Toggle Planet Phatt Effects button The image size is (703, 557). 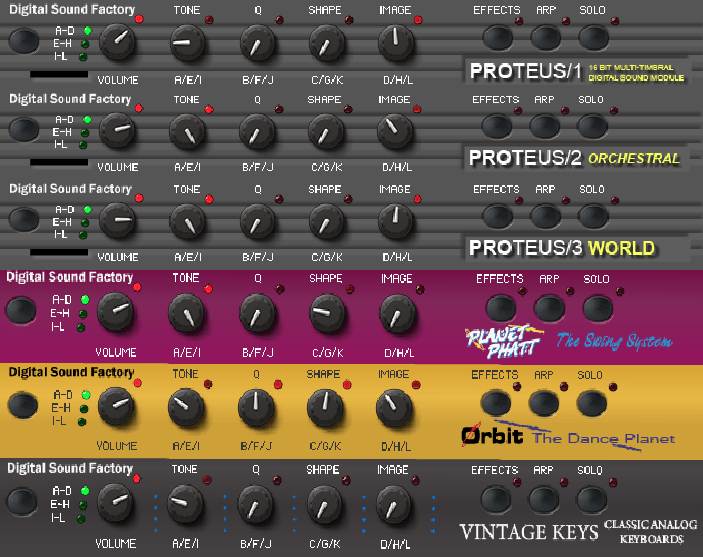[501, 309]
